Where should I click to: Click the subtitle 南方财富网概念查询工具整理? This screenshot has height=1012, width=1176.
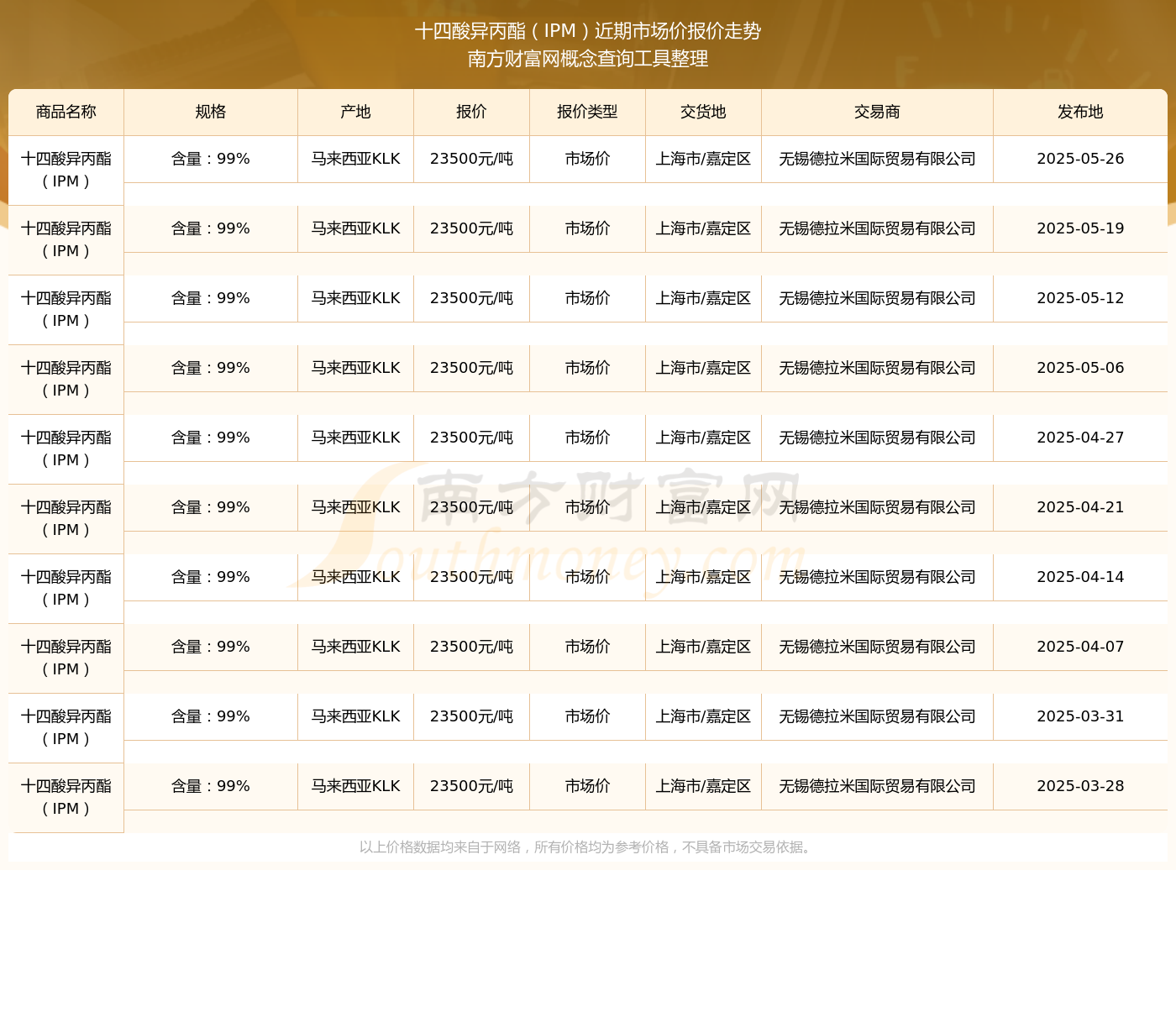(x=588, y=59)
